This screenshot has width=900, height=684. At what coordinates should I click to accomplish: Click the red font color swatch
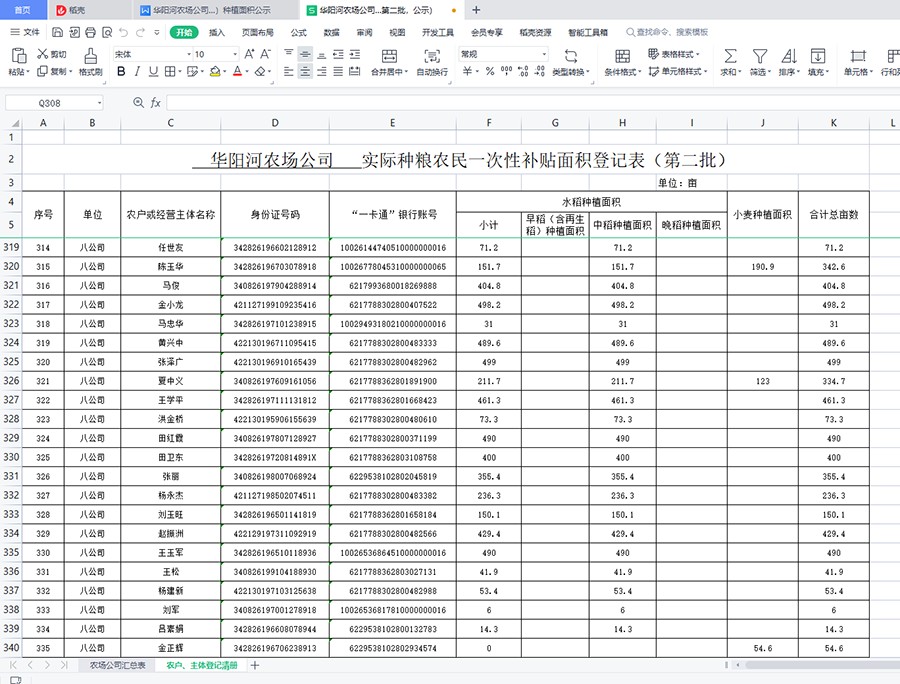(237, 72)
